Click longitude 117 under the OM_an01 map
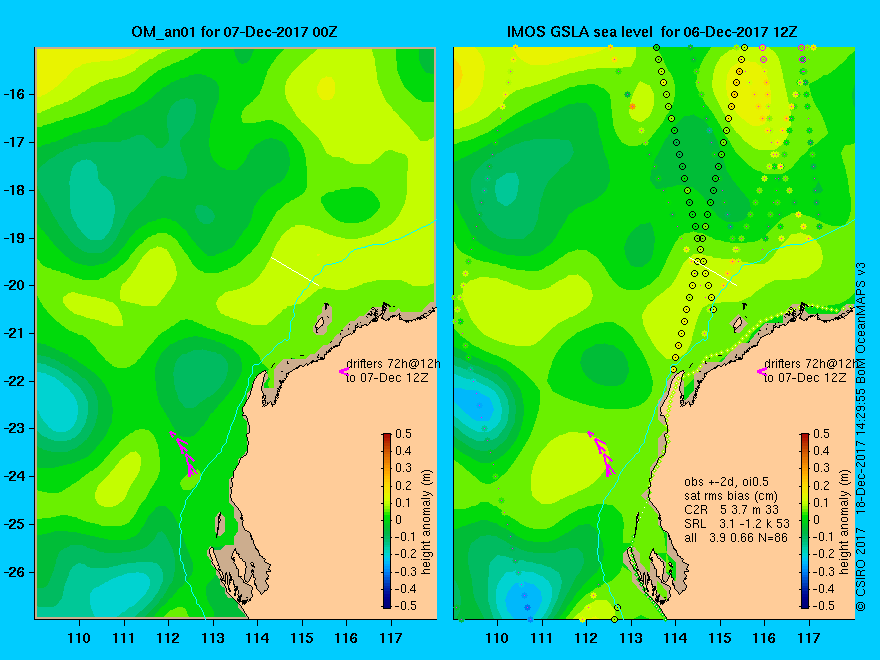The width and height of the screenshot is (880, 660). click(x=391, y=638)
